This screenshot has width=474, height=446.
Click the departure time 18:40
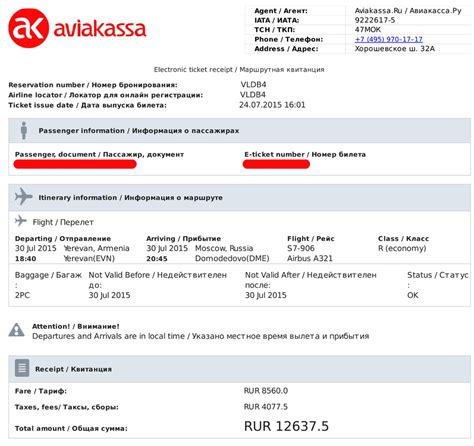point(26,259)
